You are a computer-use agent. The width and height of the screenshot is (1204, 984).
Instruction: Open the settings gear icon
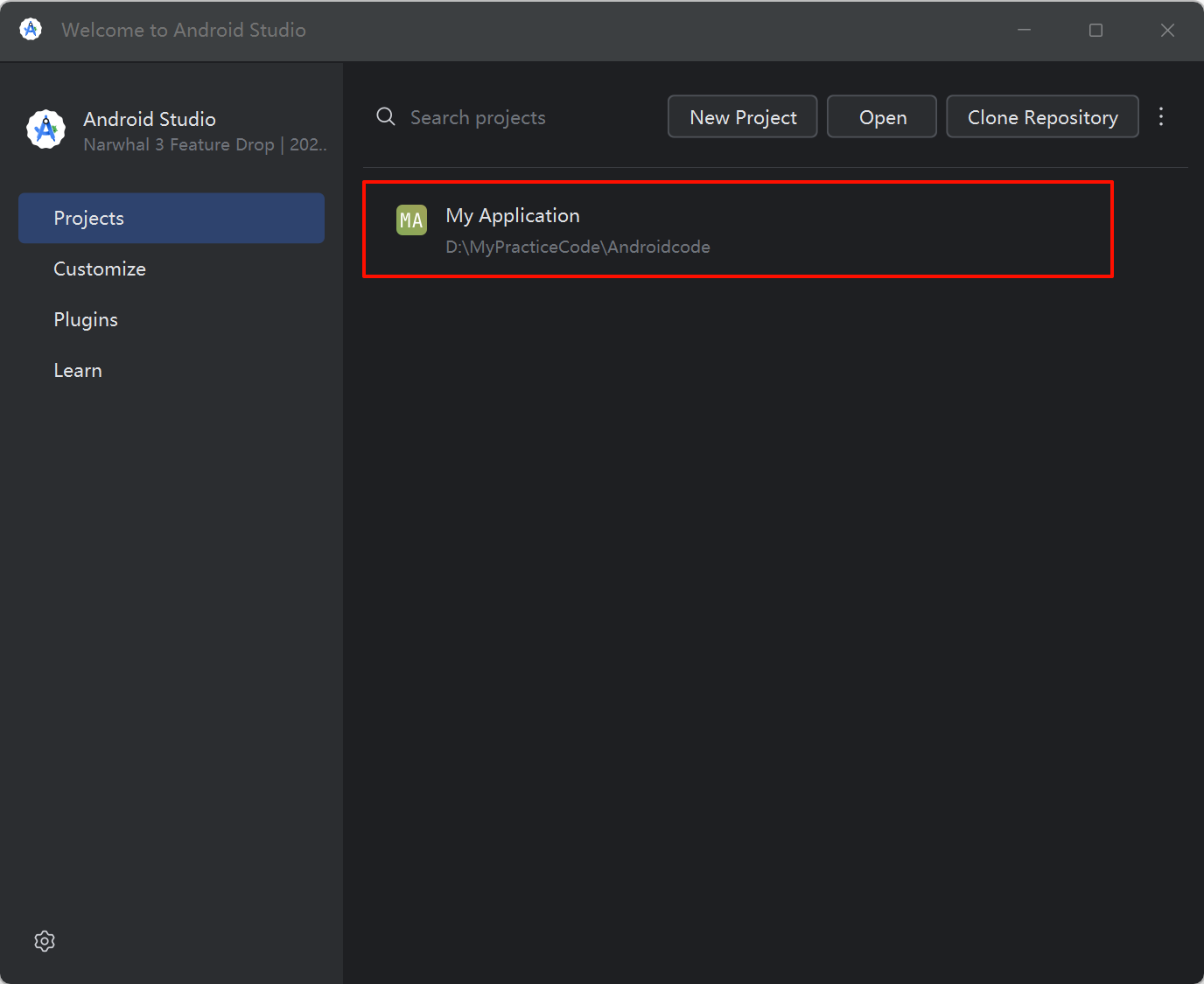point(45,941)
